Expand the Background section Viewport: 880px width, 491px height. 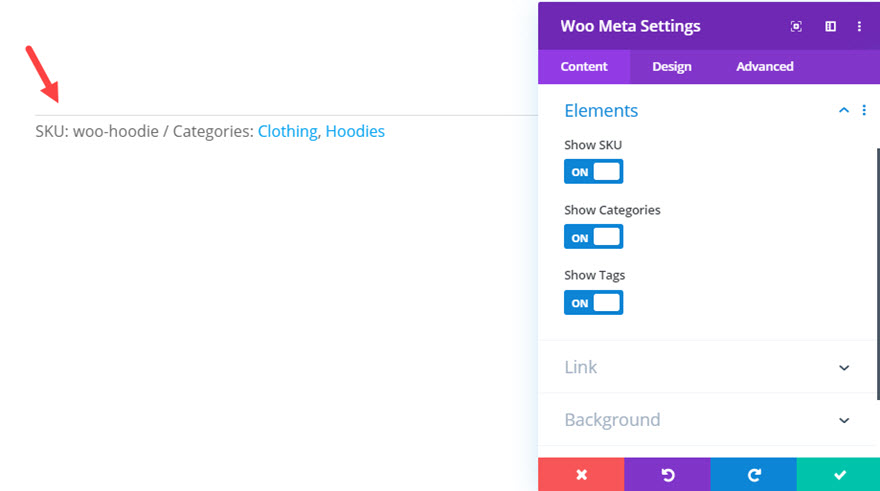[707, 420]
